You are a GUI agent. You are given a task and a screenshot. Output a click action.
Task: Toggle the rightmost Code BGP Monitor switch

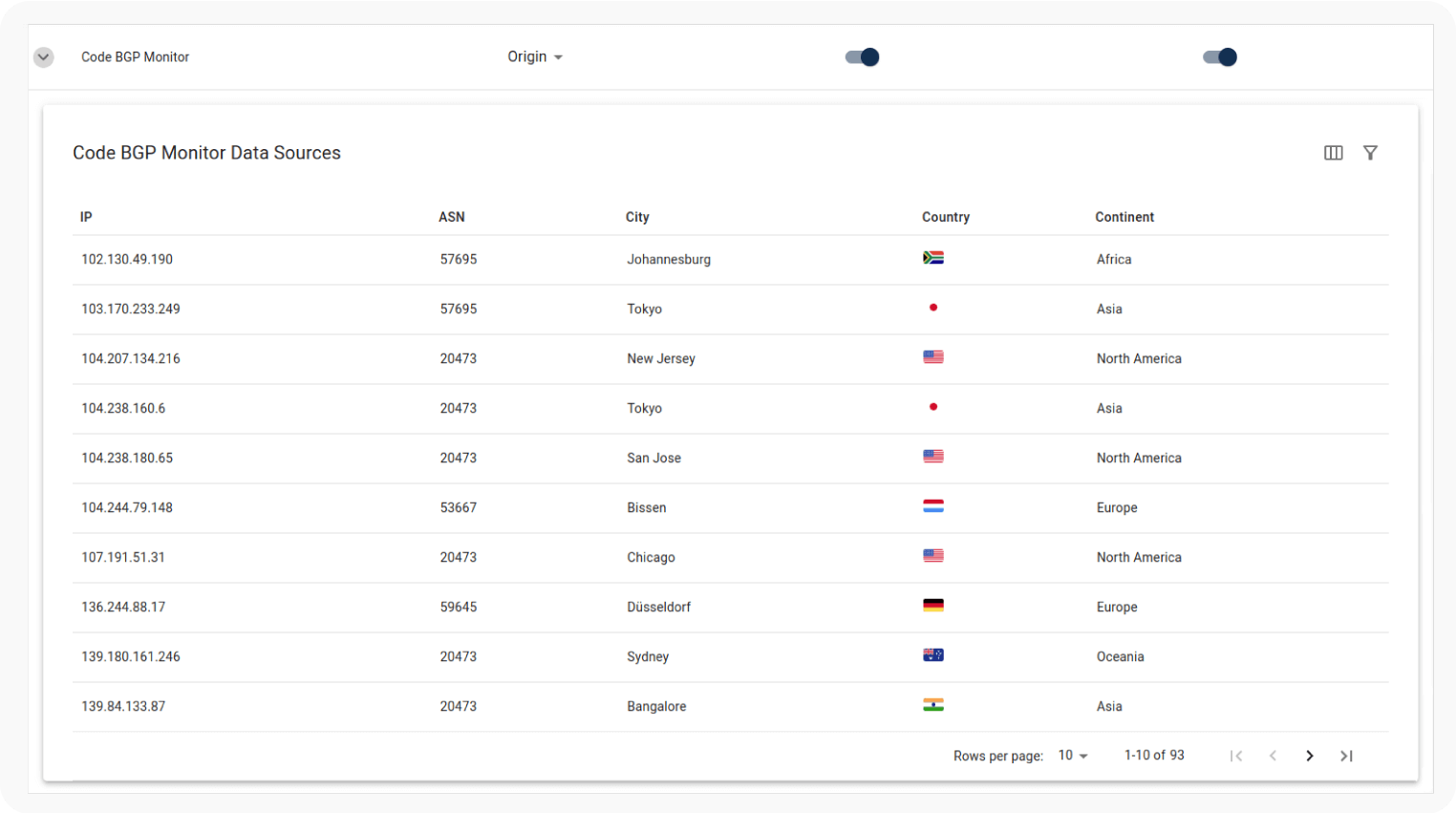point(1219,57)
